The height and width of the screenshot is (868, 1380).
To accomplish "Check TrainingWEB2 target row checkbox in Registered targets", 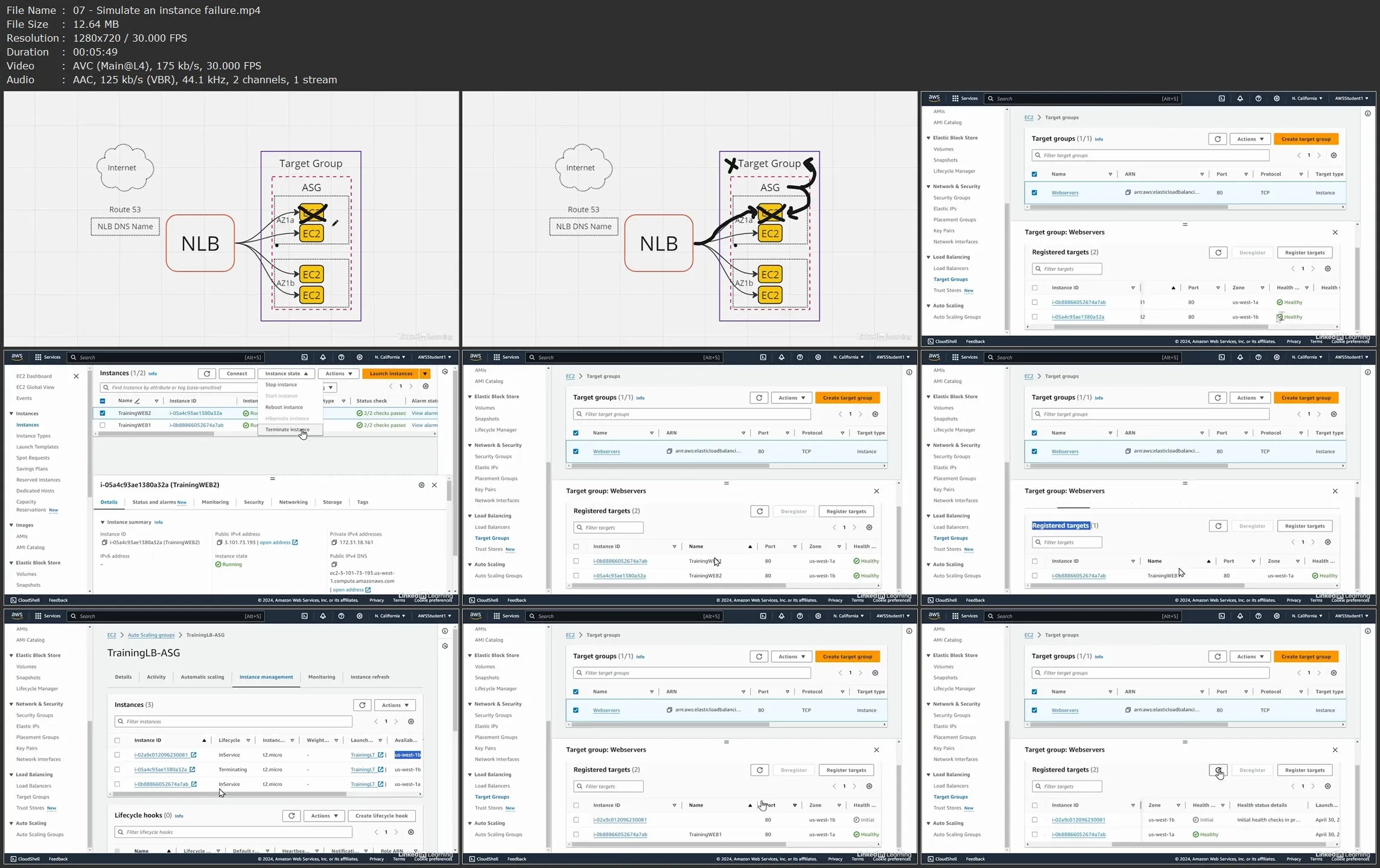I will [x=576, y=575].
